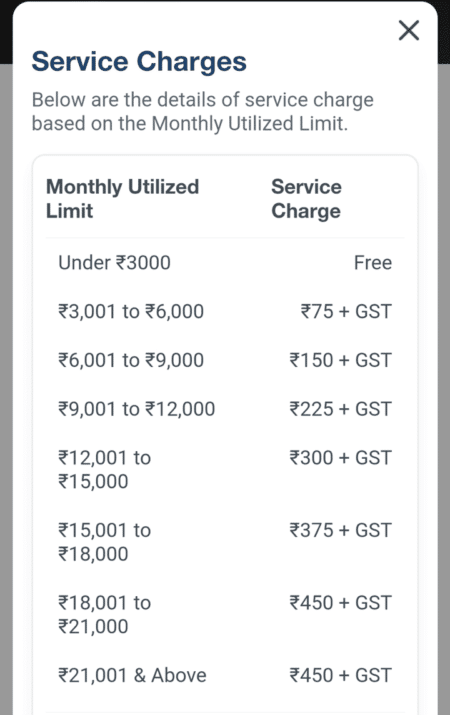
Task: Select the ₹75 + GST charge
Action: coord(346,312)
